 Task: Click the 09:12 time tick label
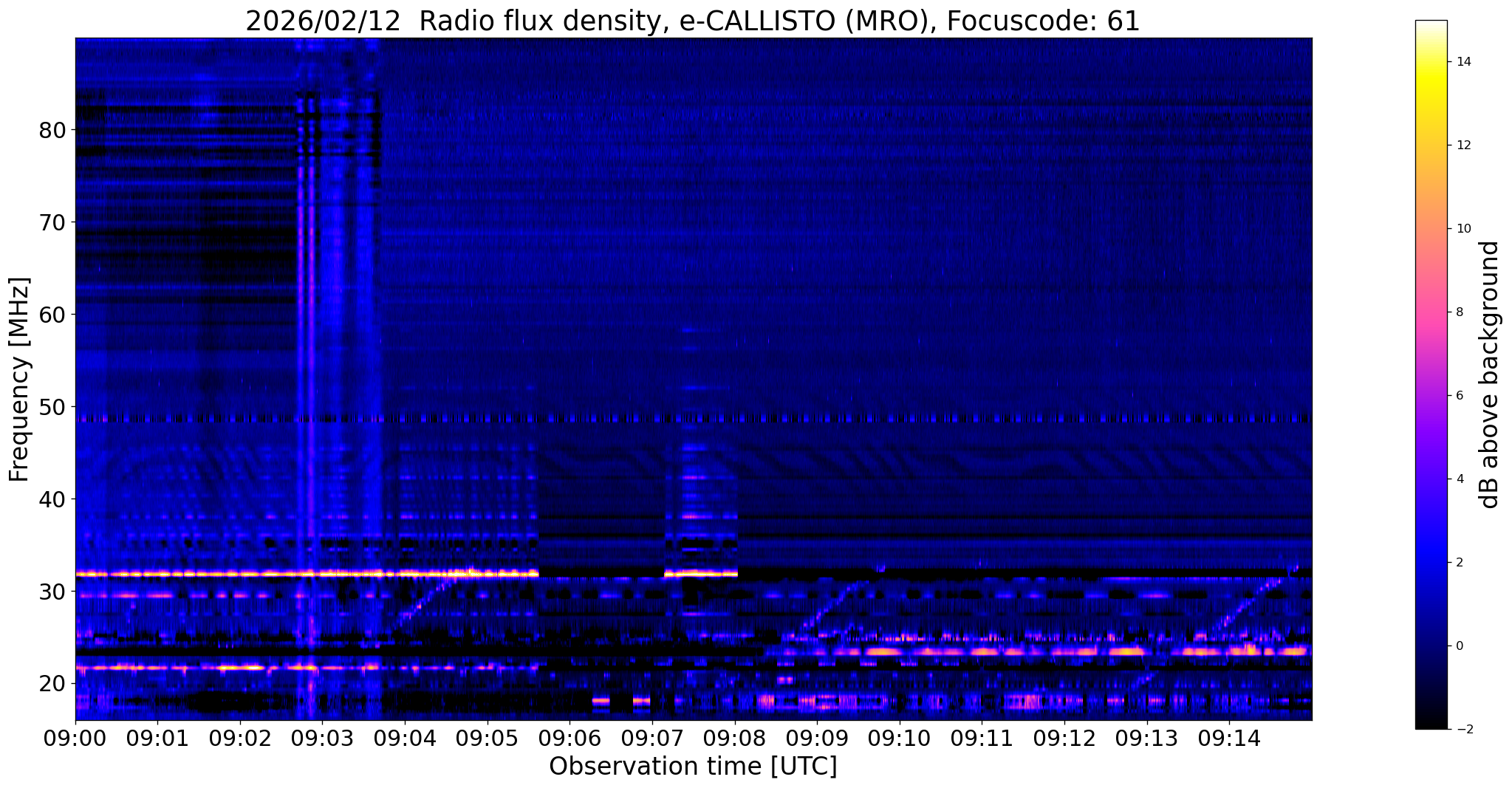pos(1064,739)
